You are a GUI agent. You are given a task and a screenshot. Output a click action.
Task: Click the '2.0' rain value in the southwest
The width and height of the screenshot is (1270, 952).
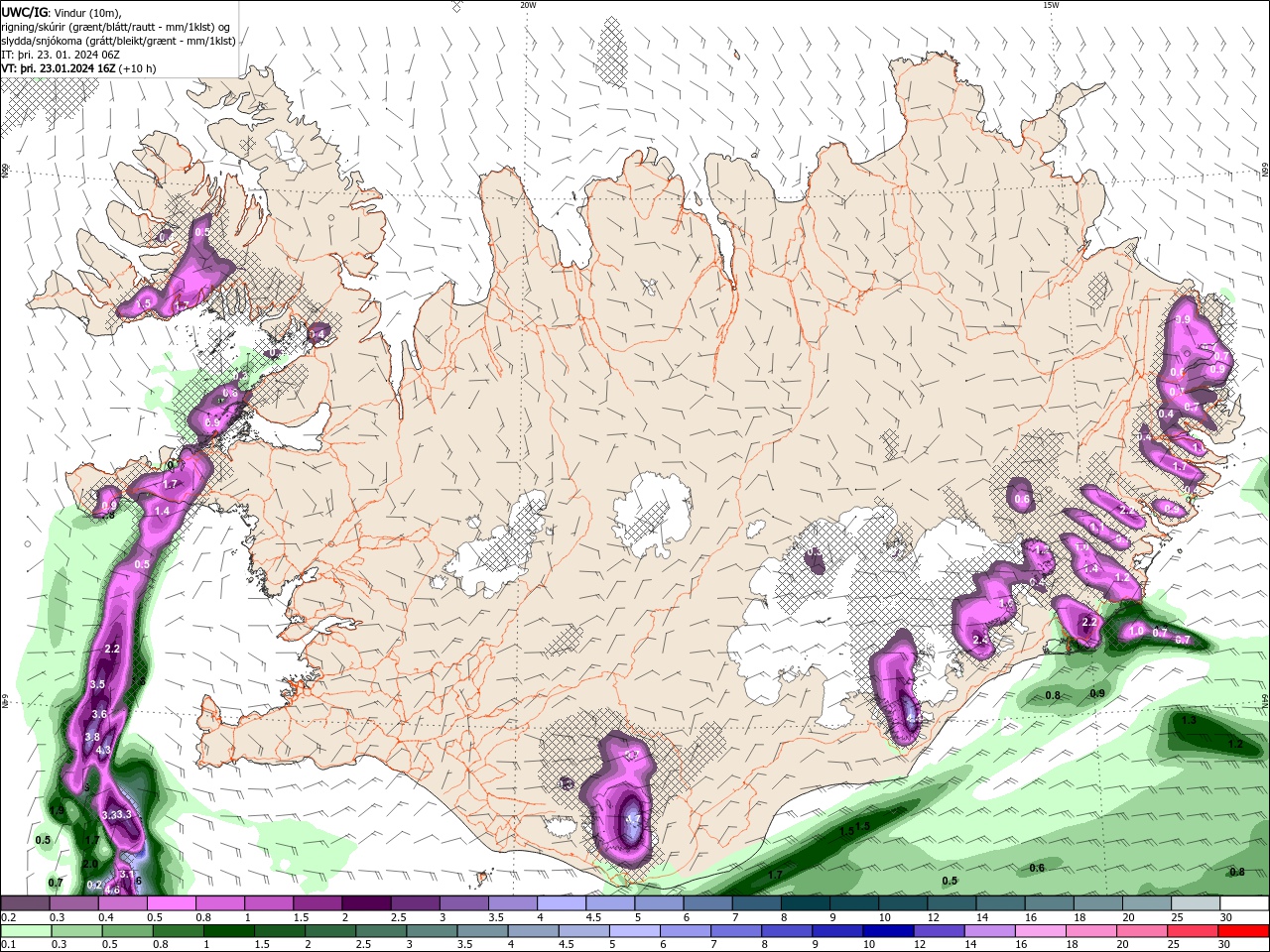[90, 865]
